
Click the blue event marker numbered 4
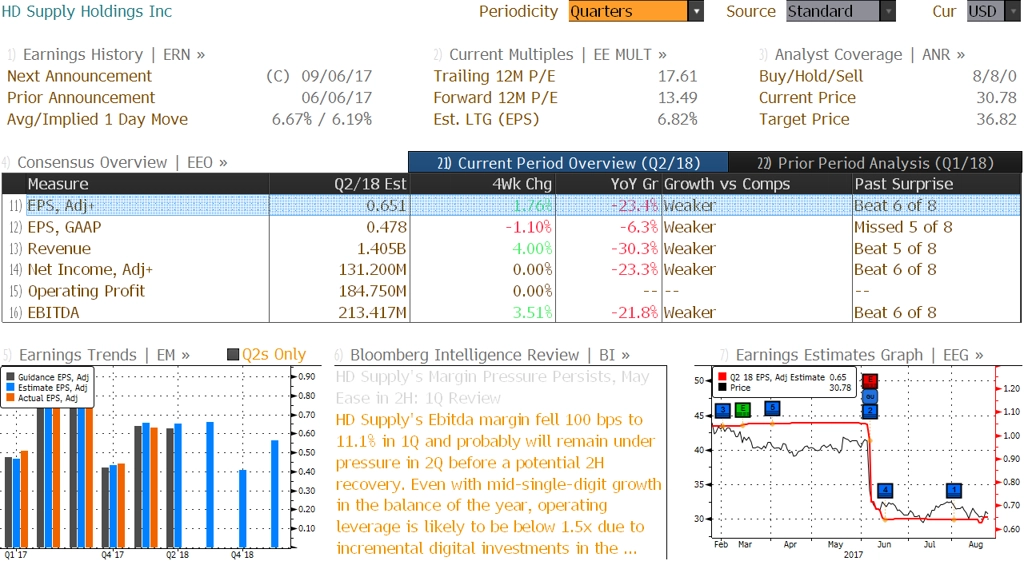coord(885,490)
